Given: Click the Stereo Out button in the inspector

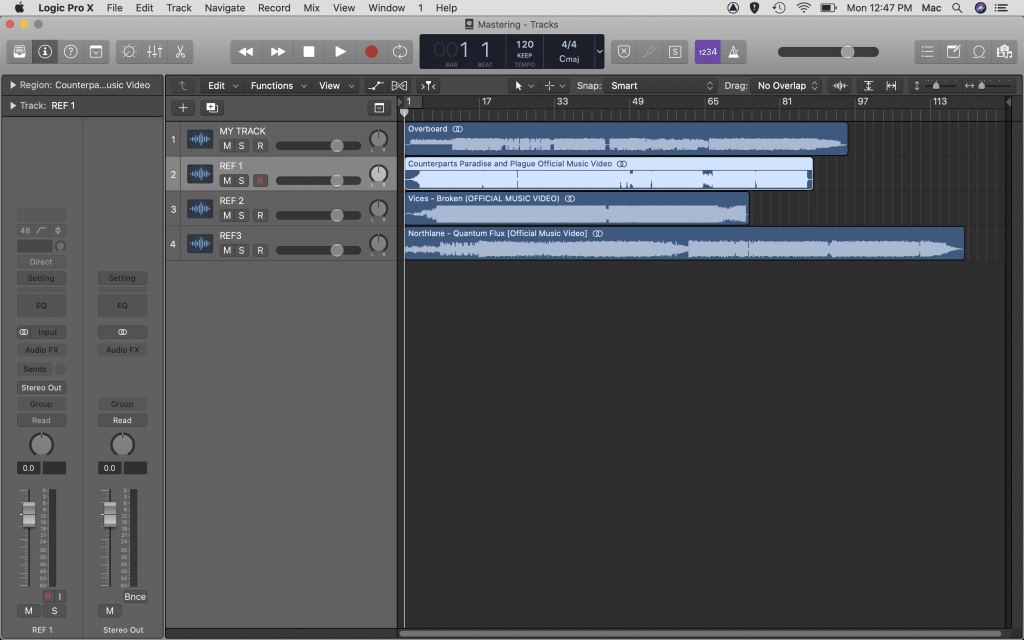Looking at the screenshot, I should 41,387.
